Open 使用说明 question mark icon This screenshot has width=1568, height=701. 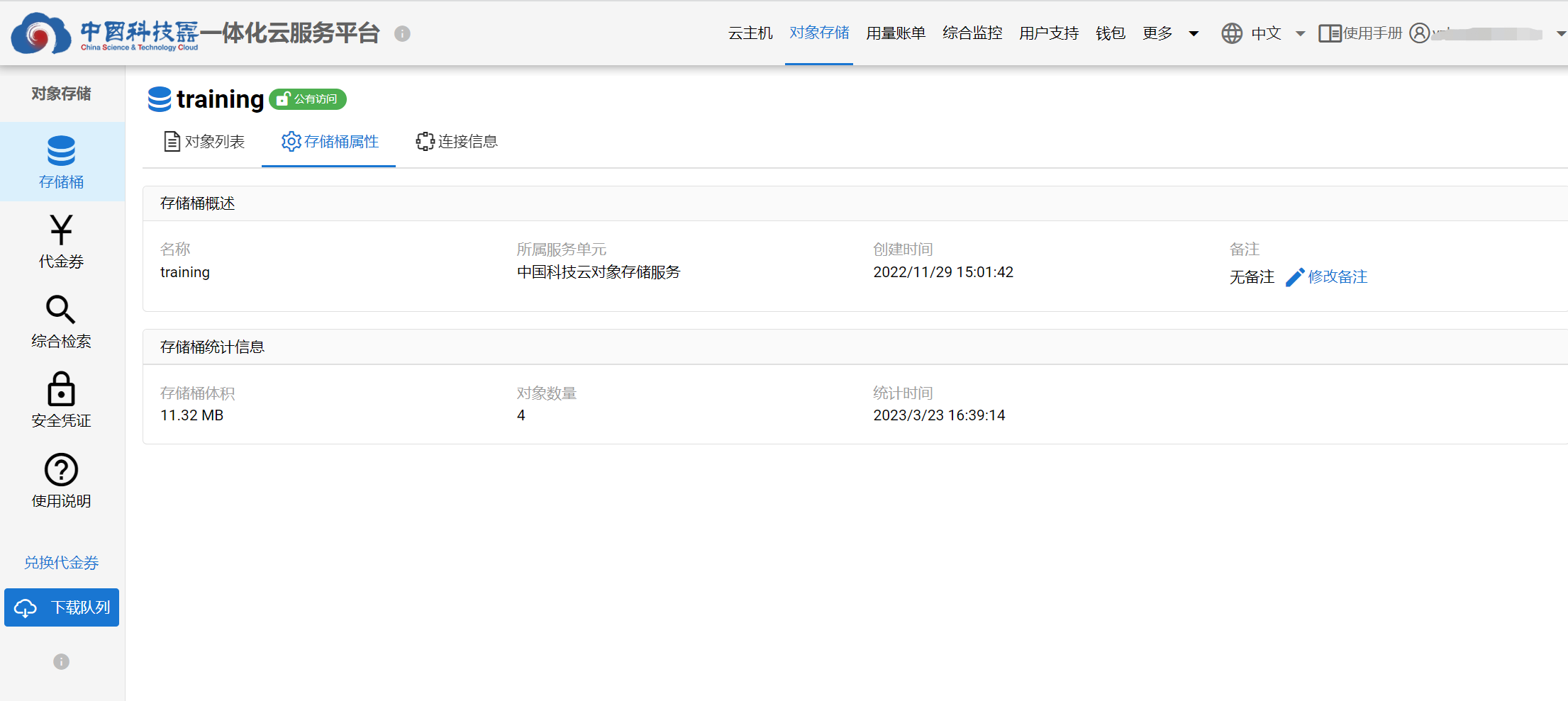pos(61,469)
